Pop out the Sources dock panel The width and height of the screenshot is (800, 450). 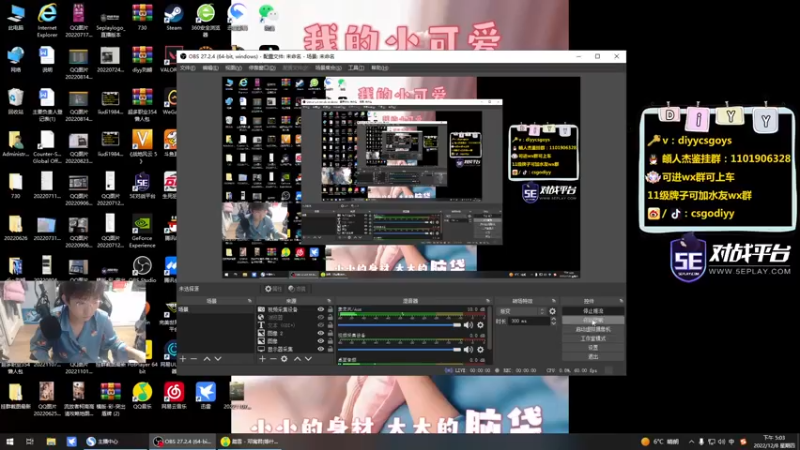329,301
